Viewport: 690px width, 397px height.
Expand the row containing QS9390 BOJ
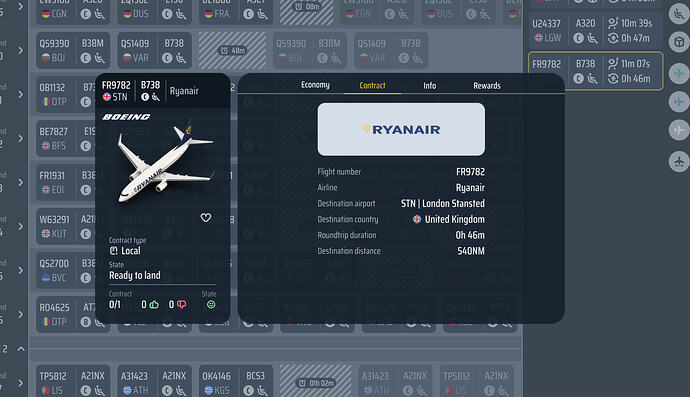click(20, 51)
